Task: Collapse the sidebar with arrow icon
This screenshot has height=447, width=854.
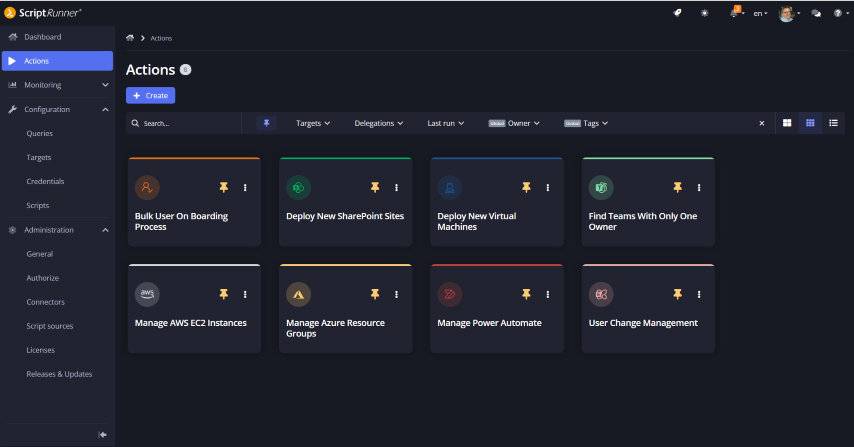Action: coord(102,434)
